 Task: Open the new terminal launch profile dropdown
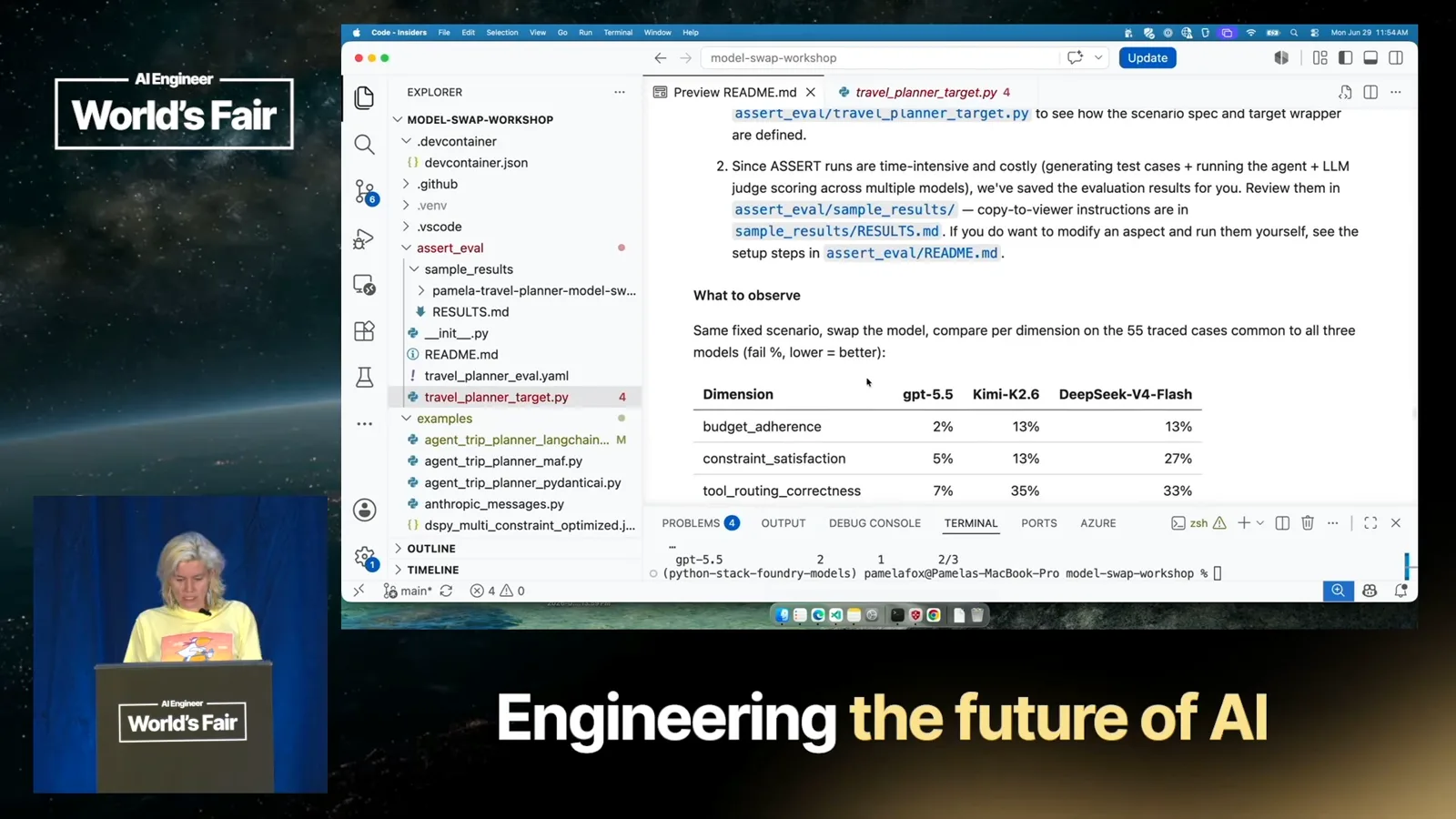[1260, 523]
